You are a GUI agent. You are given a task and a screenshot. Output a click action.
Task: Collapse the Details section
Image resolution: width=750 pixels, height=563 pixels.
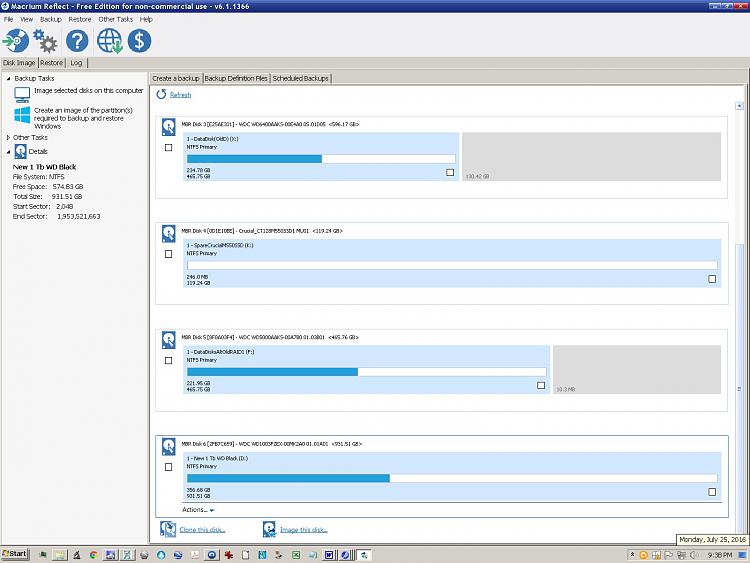point(8,152)
